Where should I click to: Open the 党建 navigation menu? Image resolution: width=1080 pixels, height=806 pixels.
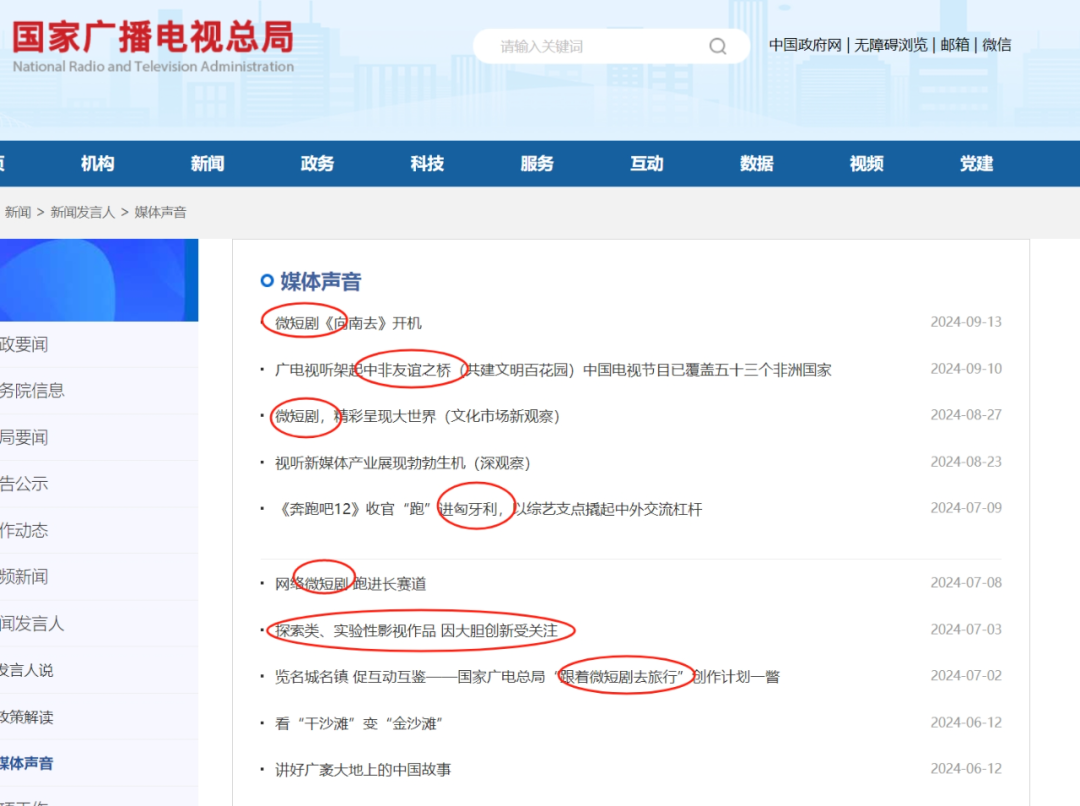(976, 164)
